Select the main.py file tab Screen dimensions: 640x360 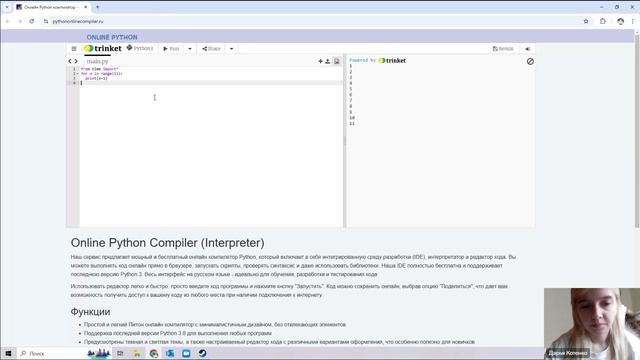[98, 61]
